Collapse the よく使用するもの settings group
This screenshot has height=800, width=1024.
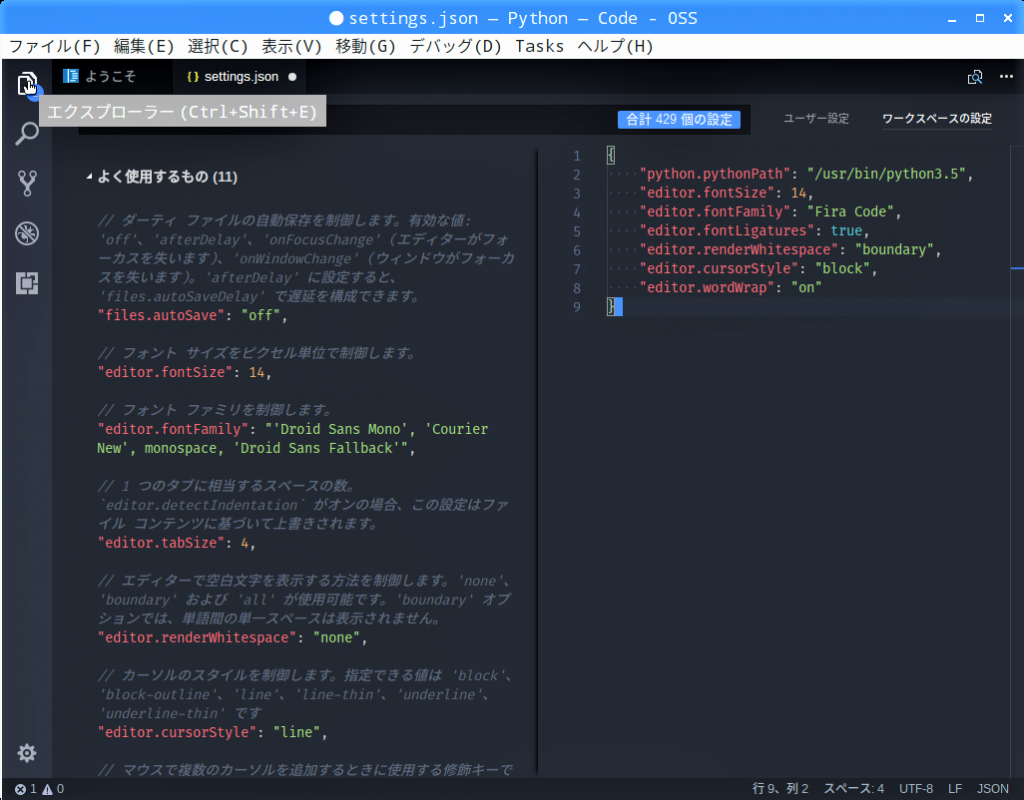pos(89,177)
